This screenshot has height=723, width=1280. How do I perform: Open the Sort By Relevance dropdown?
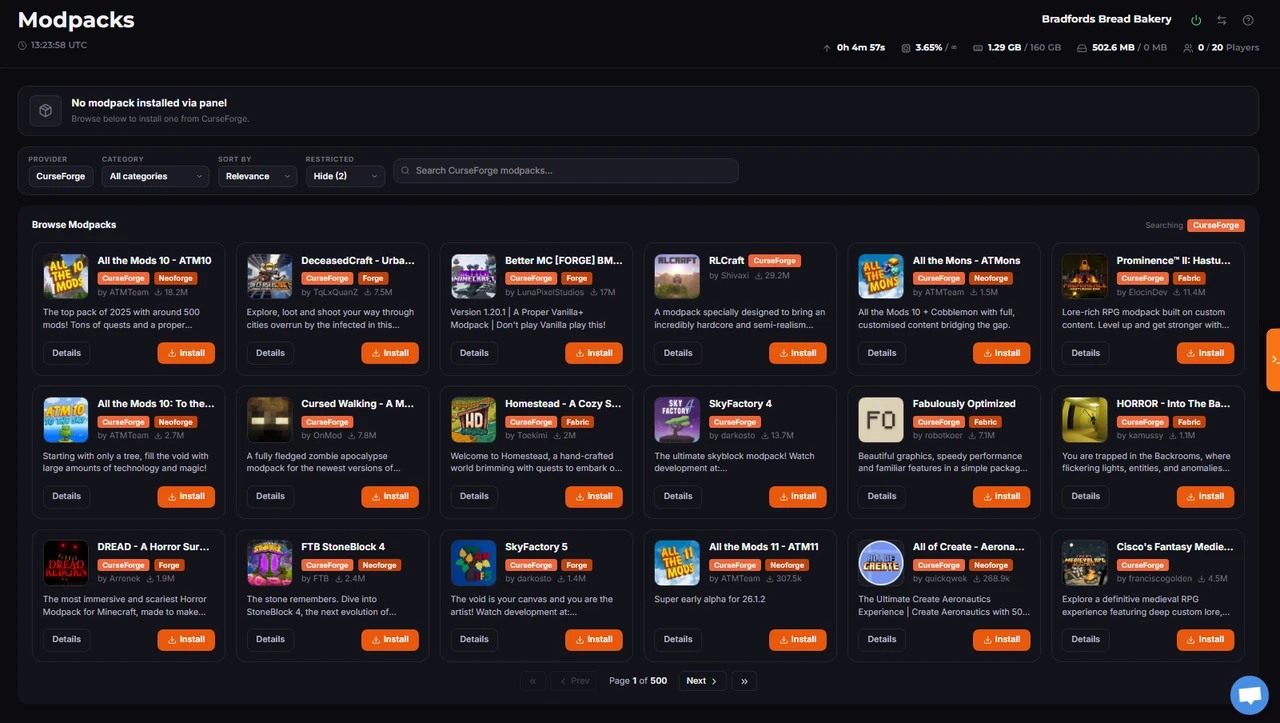pos(257,176)
